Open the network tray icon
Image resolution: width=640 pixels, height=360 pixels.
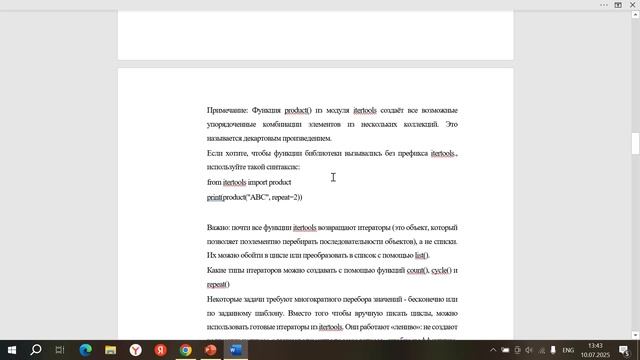pos(542,350)
